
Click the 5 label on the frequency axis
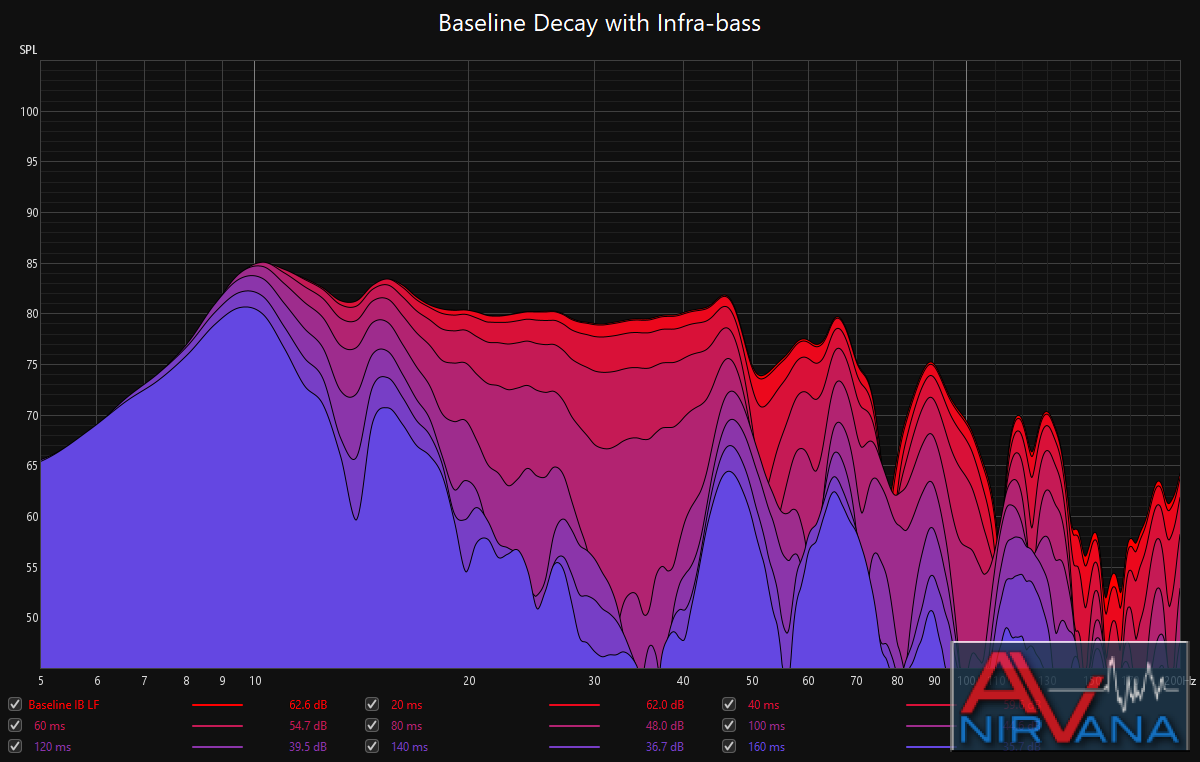click(41, 680)
